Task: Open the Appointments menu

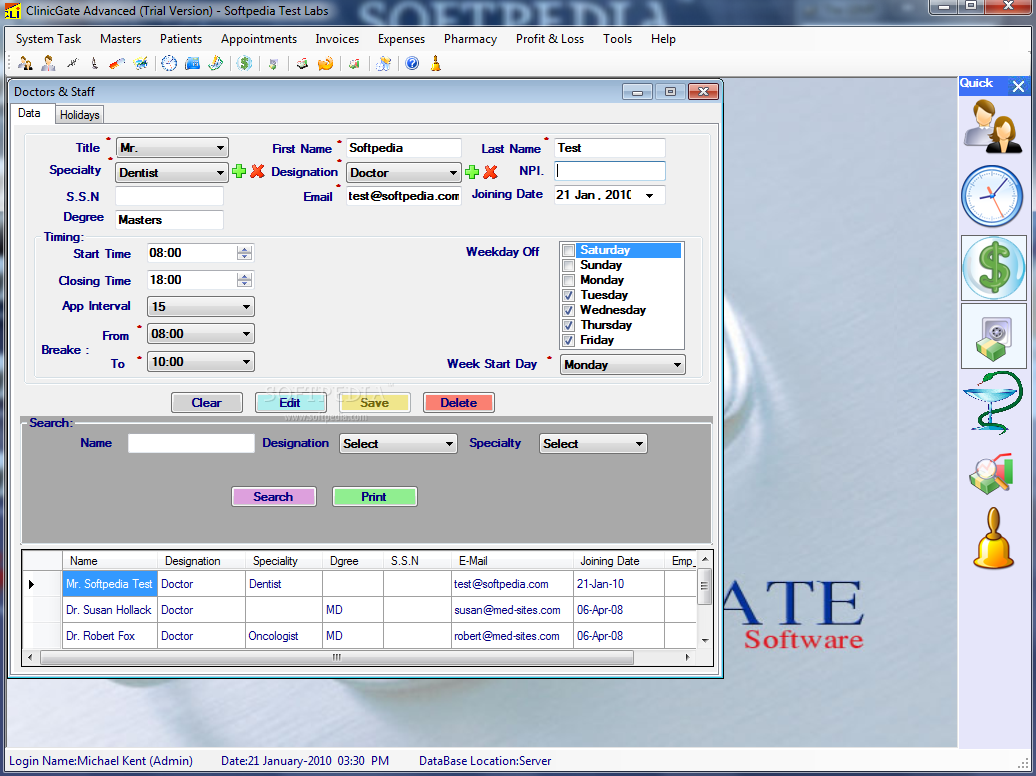Action: [x=258, y=39]
